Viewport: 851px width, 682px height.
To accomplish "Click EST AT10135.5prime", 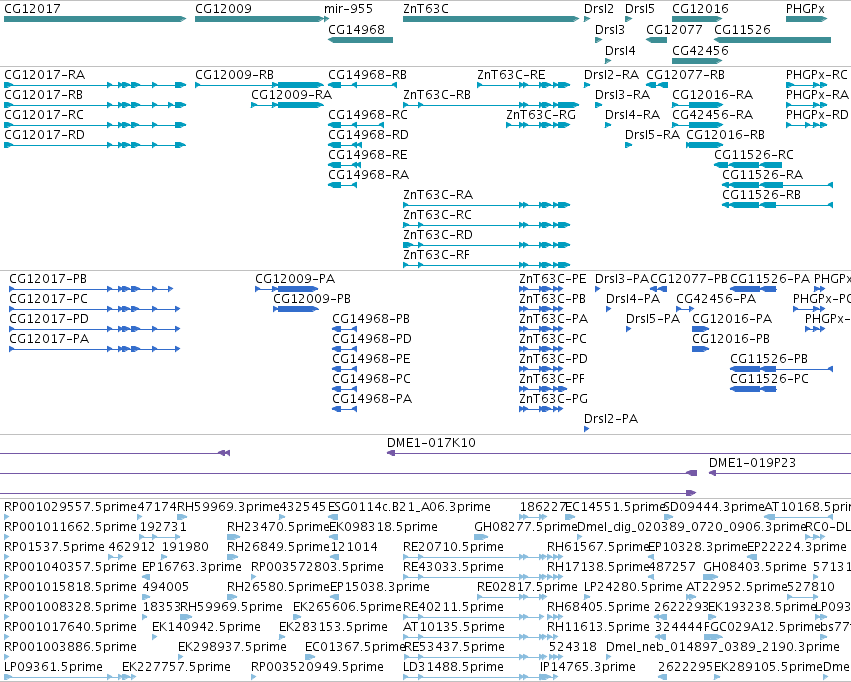I will (474, 637).
